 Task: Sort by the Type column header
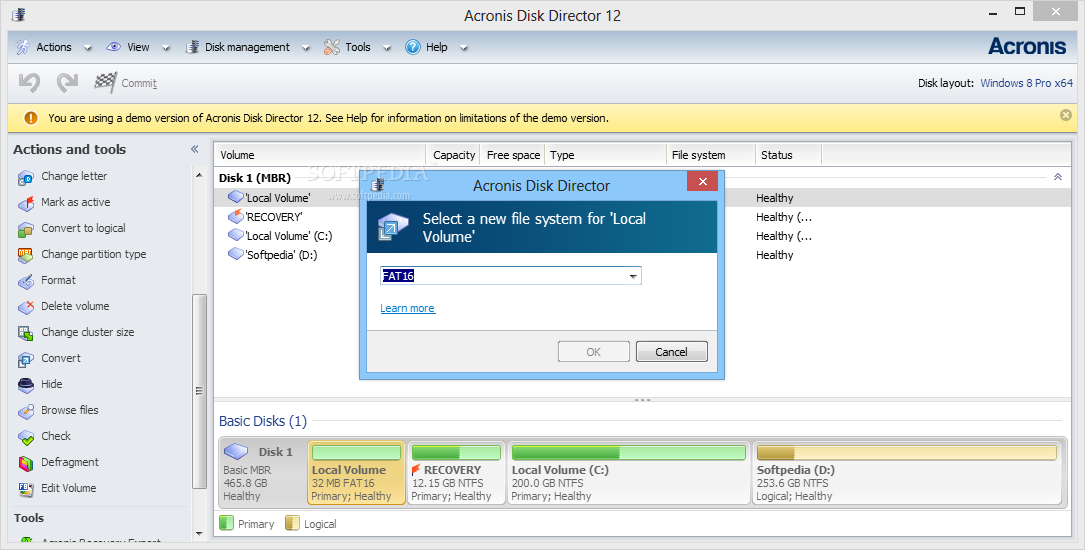(605, 155)
